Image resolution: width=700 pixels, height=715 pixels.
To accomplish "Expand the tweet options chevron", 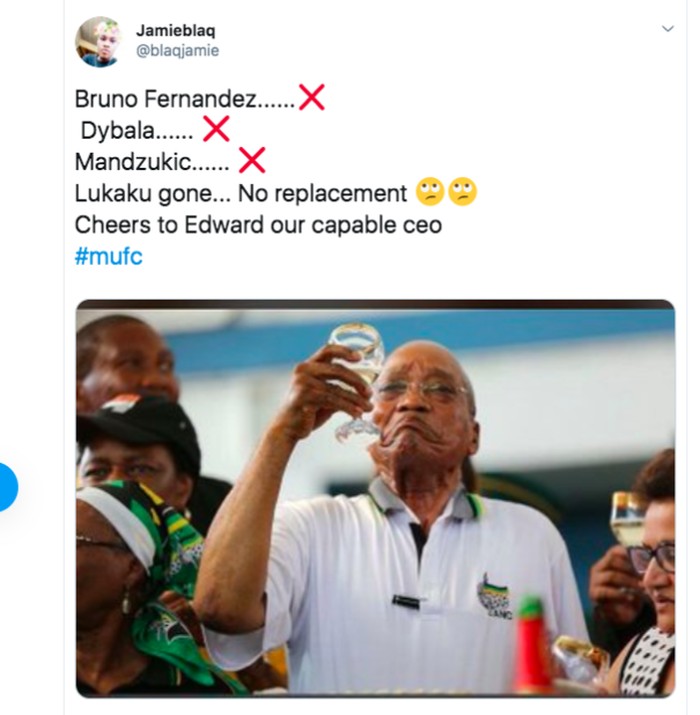I will coord(668,30).
